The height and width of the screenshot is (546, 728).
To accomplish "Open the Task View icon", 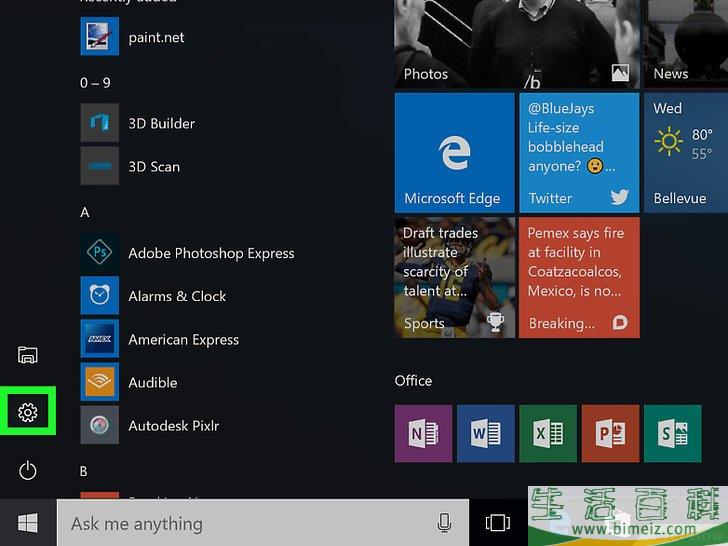I will click(x=498, y=523).
